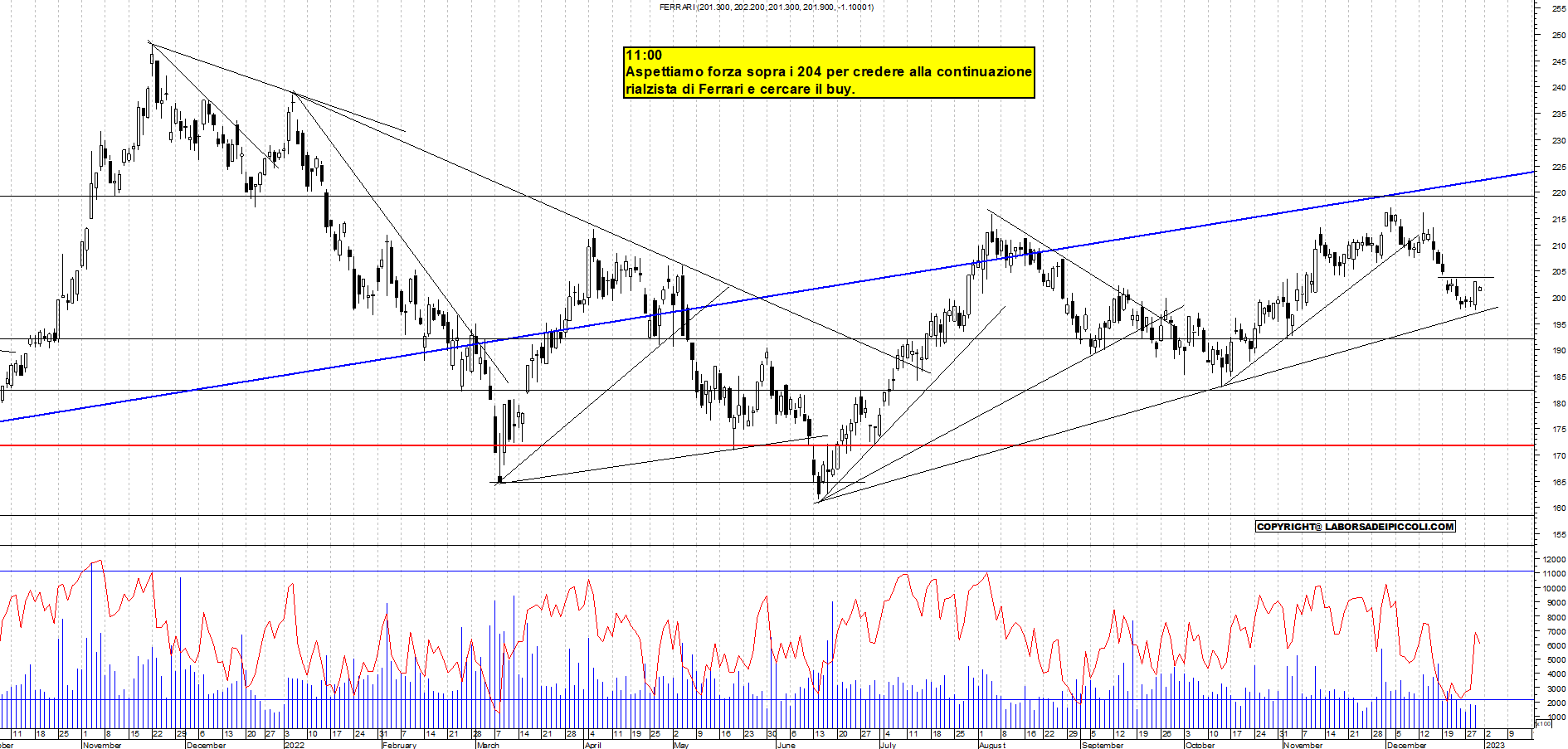The width and height of the screenshot is (1568, 749).
Task: Click the 195 price axis label
Action: click(1559, 324)
